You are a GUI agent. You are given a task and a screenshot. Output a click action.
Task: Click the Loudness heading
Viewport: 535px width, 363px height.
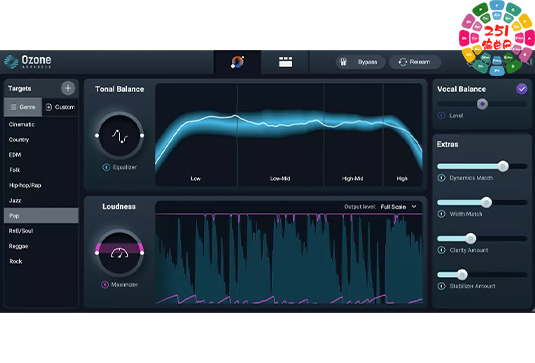click(119, 206)
